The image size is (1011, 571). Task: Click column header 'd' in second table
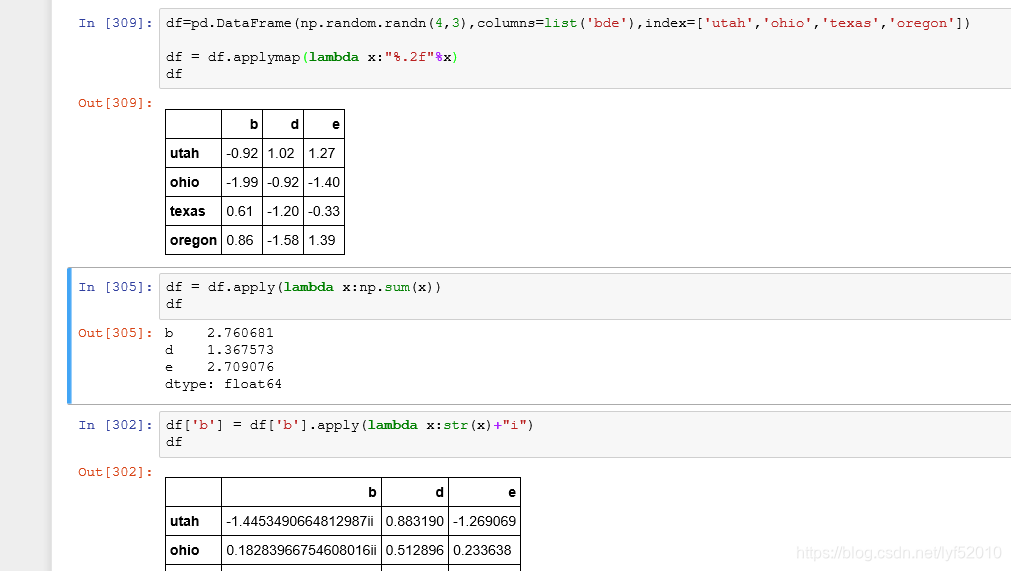point(415,492)
